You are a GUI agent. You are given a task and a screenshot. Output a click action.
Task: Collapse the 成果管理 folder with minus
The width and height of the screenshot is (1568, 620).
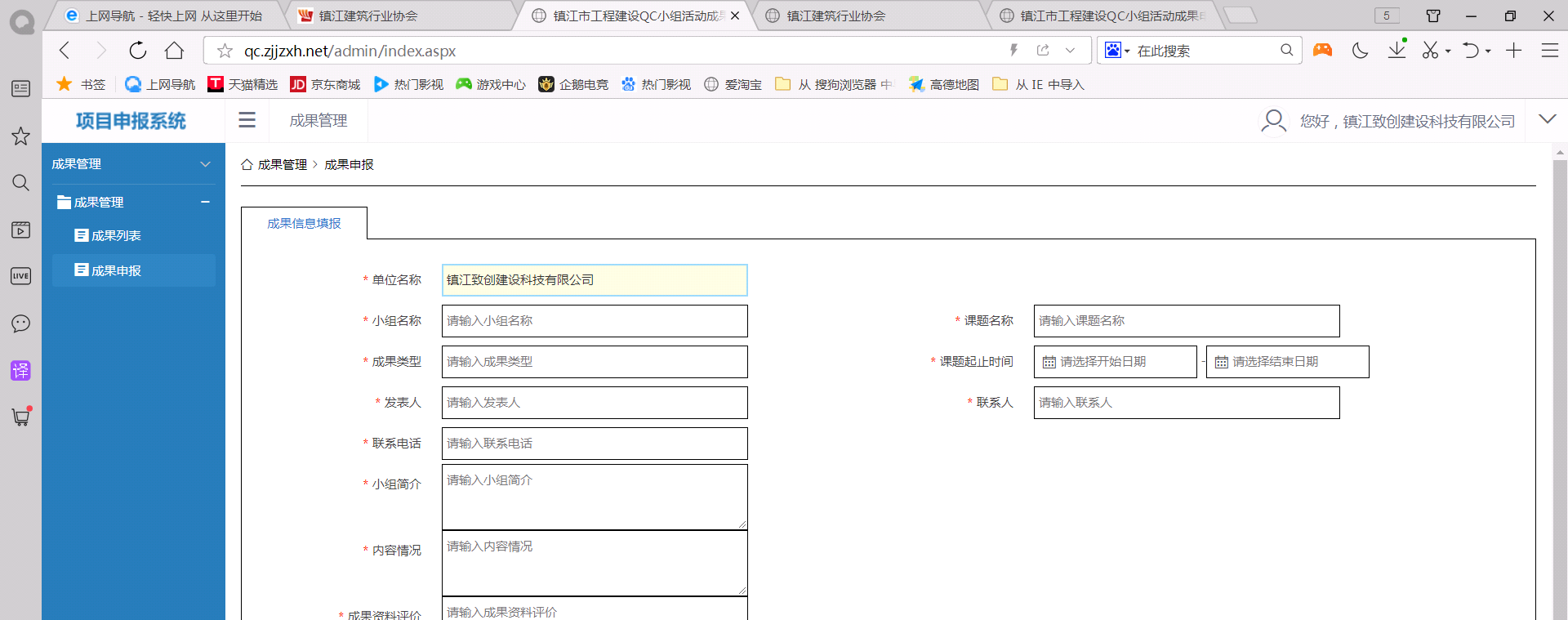pyautogui.click(x=206, y=202)
